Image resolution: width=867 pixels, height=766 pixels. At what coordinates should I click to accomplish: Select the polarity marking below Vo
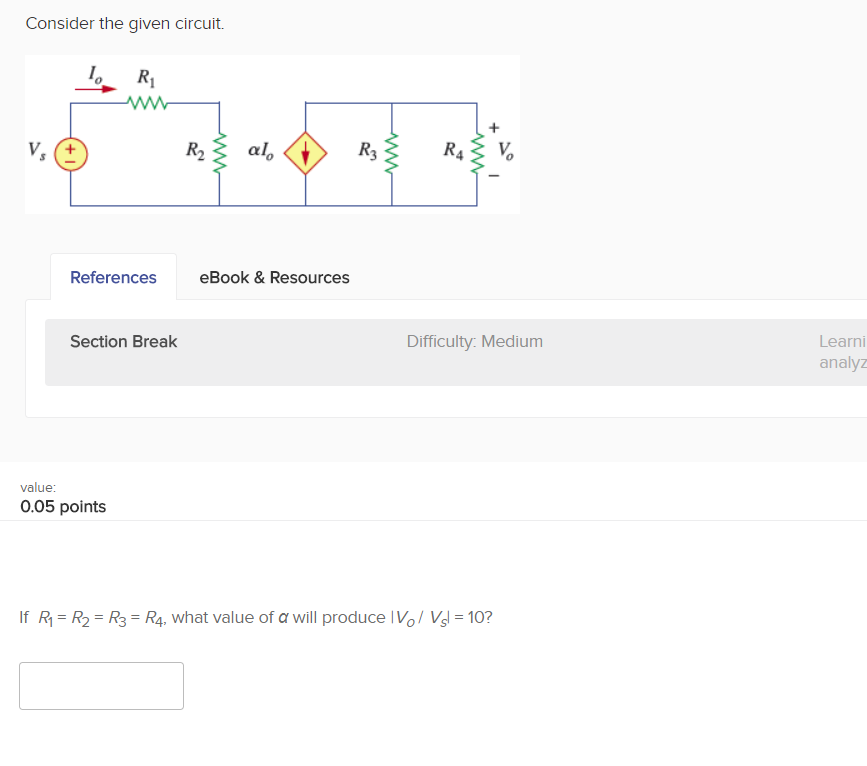[x=492, y=177]
